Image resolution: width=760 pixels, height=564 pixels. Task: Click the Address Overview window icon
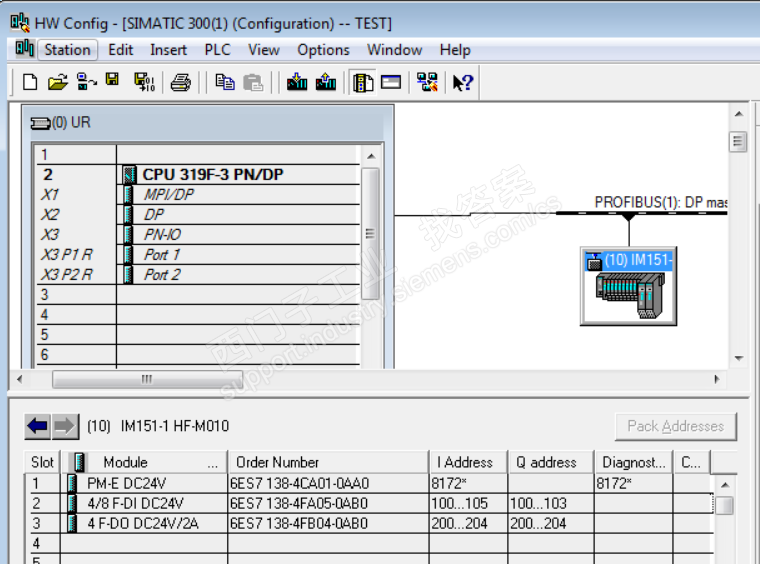pos(391,82)
